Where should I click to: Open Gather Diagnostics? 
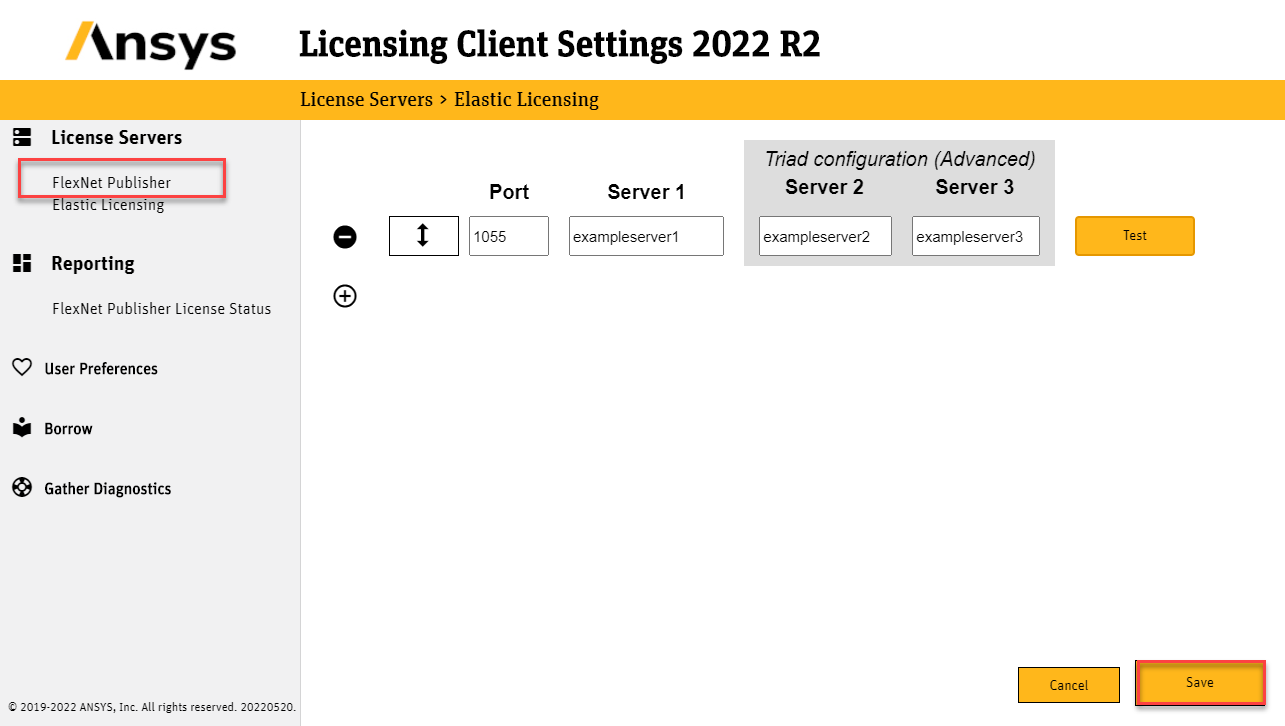[107, 489]
